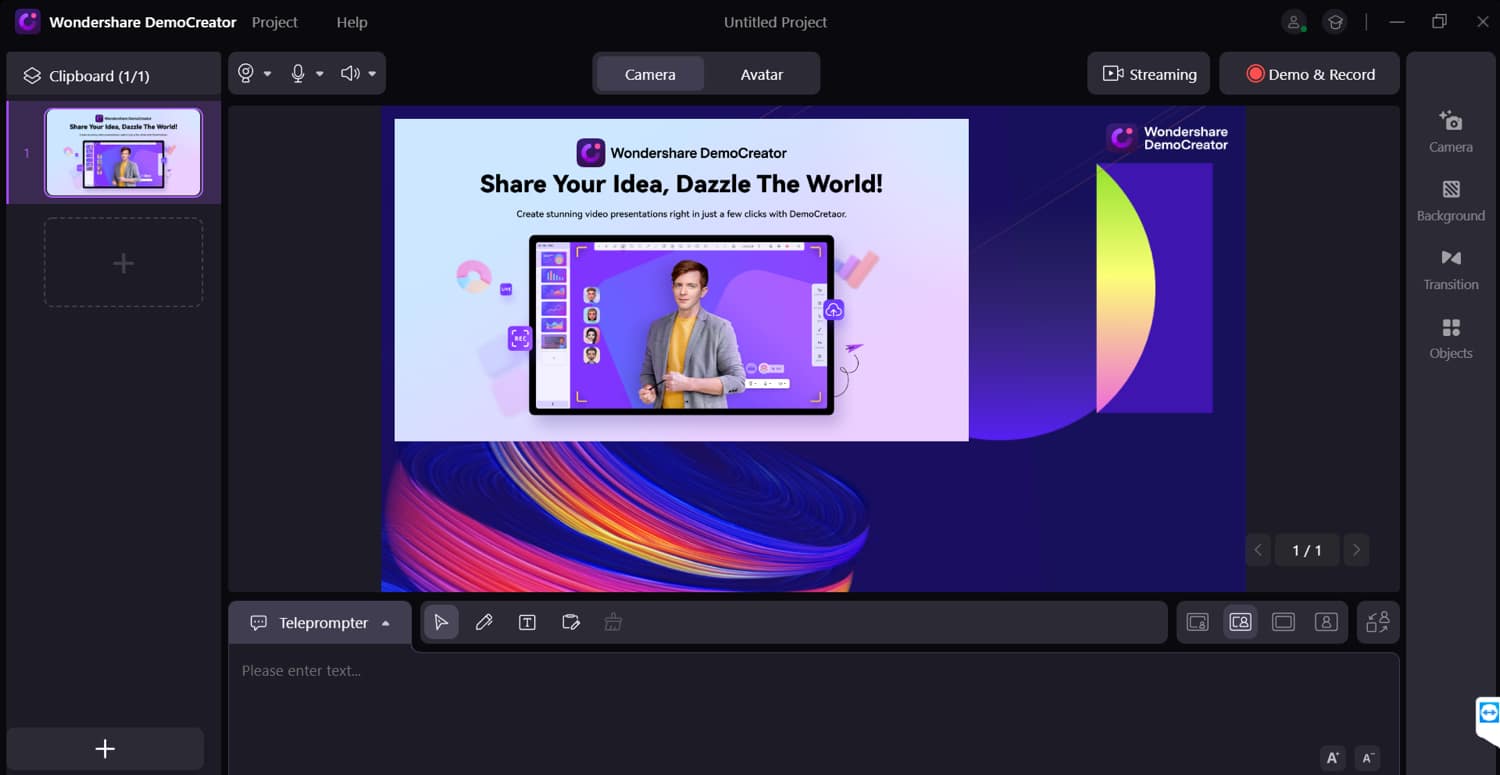Go to previous page arrow
This screenshot has height=775, width=1500.
tap(1258, 550)
